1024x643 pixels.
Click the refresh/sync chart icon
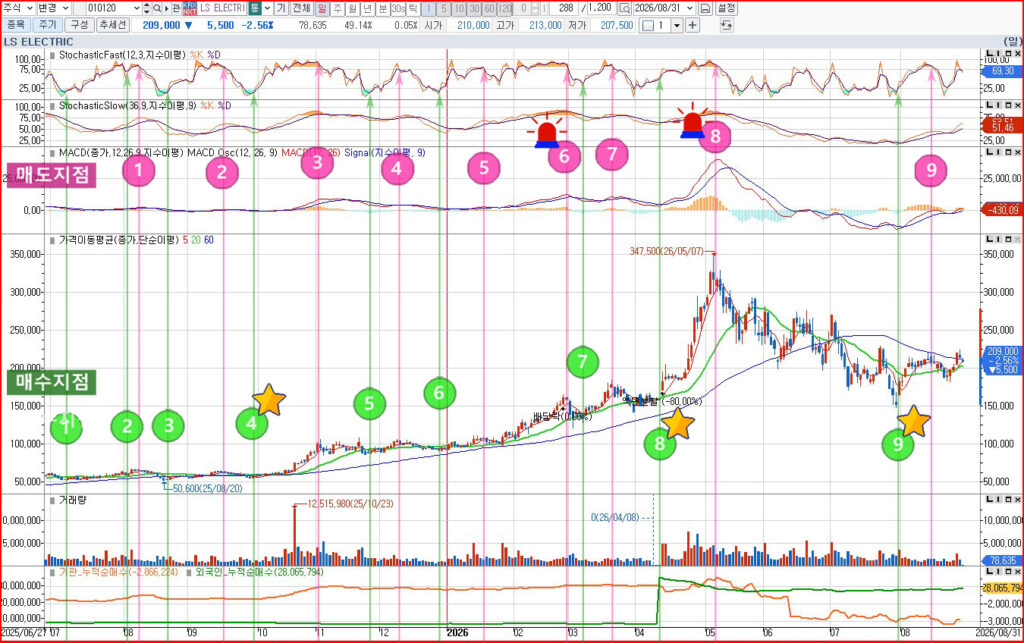click(726, 25)
